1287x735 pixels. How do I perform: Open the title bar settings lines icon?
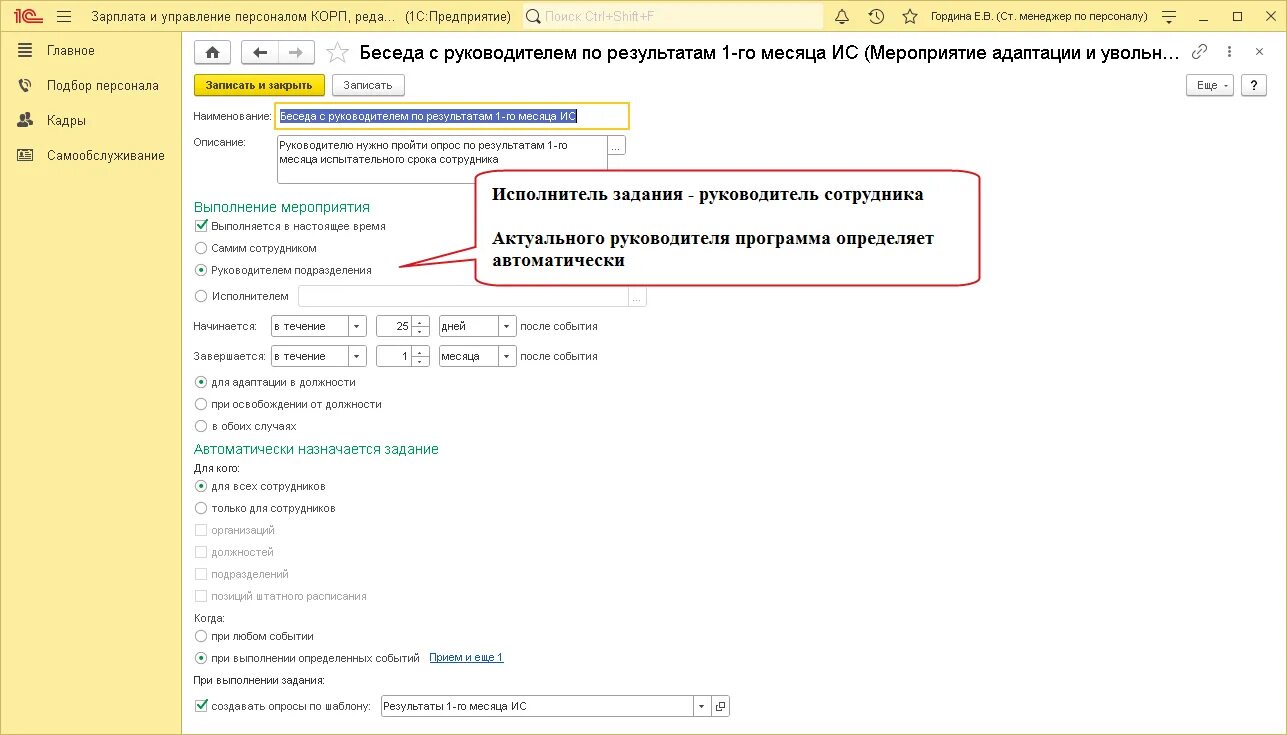[x=1168, y=17]
